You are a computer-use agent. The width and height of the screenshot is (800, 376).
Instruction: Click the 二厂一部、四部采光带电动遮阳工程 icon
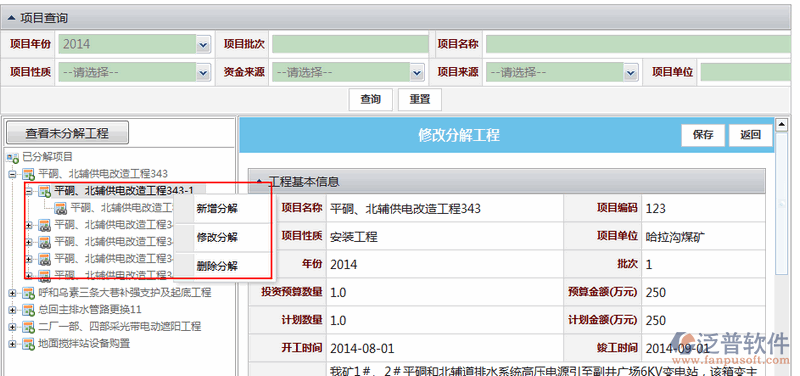click(28, 327)
